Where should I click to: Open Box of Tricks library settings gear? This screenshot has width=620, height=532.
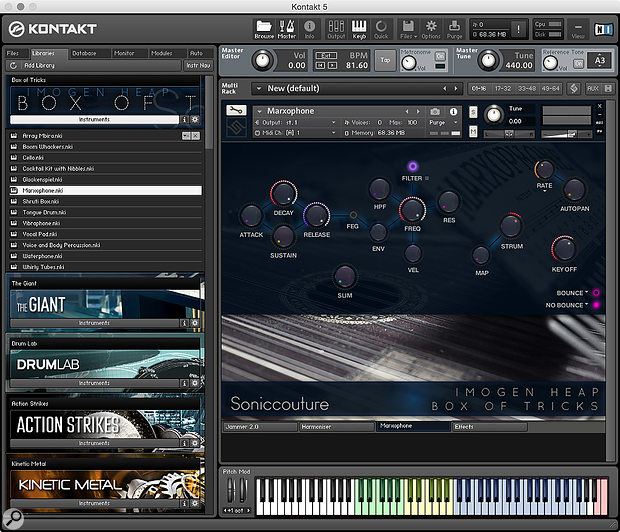(195, 119)
